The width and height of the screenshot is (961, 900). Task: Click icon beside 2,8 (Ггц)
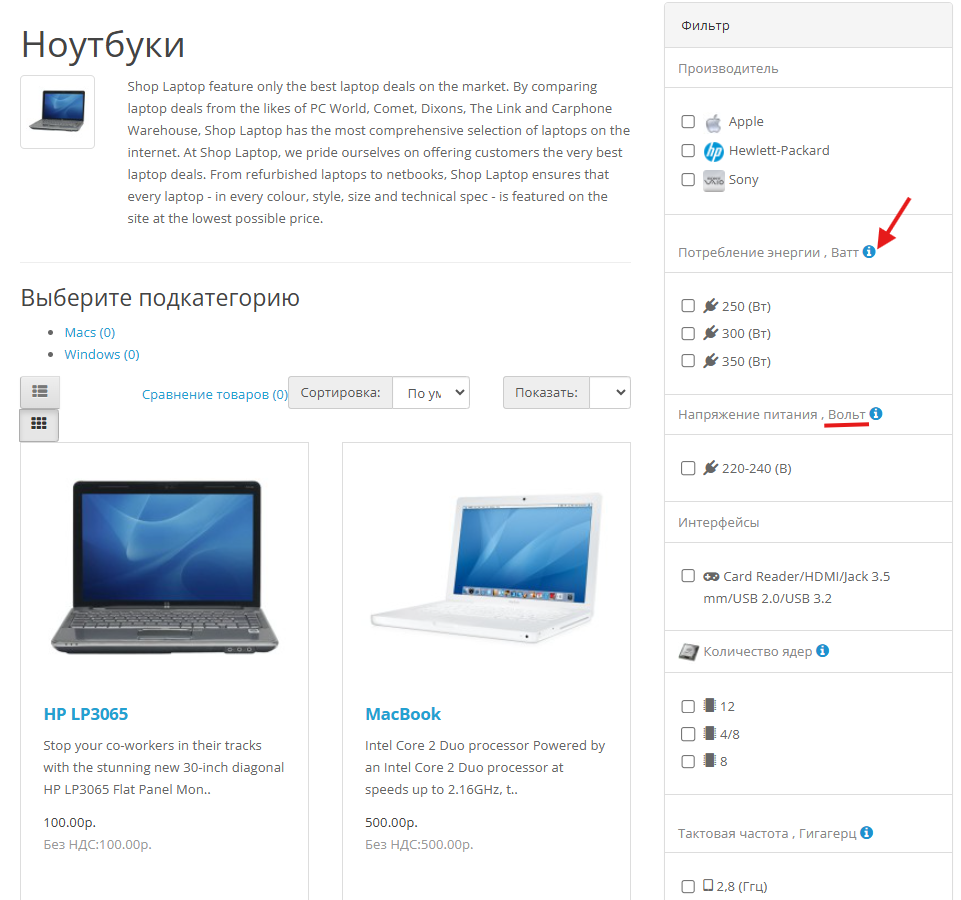pos(708,885)
